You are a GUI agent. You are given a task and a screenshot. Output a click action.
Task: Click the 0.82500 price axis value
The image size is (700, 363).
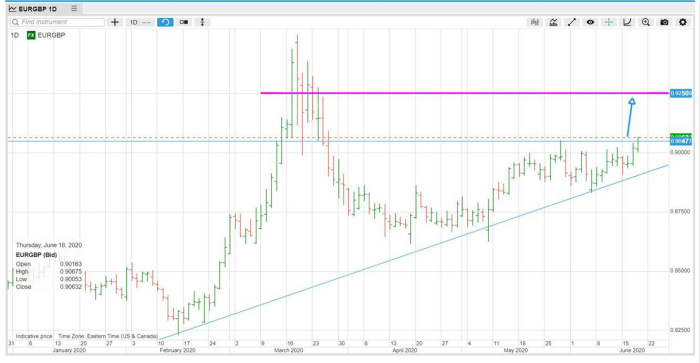(x=680, y=330)
